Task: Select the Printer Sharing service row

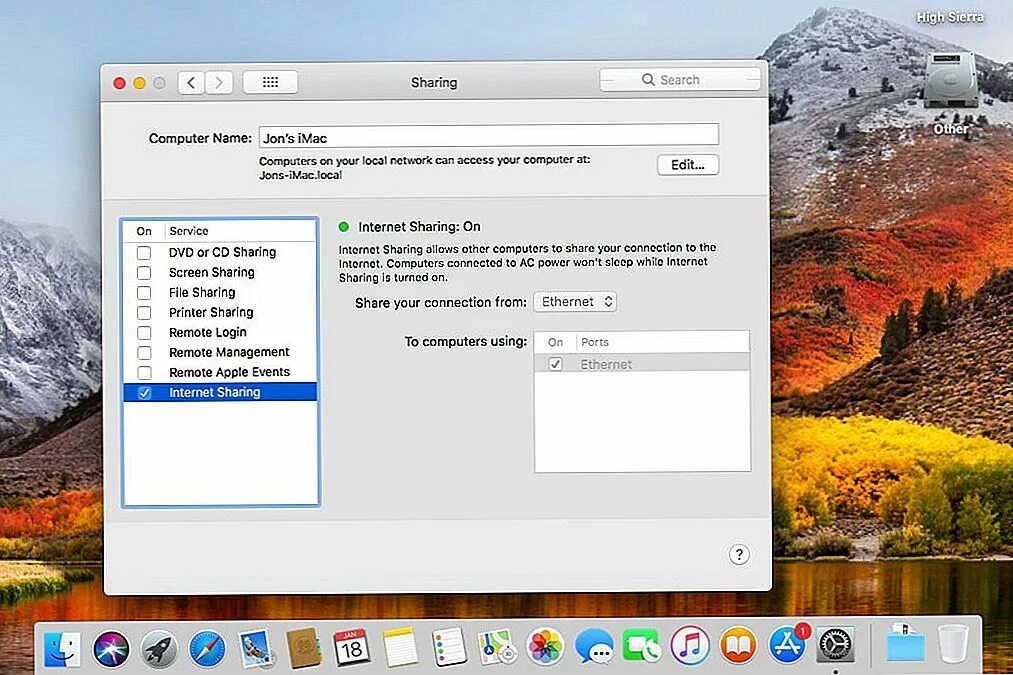Action: 220,313
